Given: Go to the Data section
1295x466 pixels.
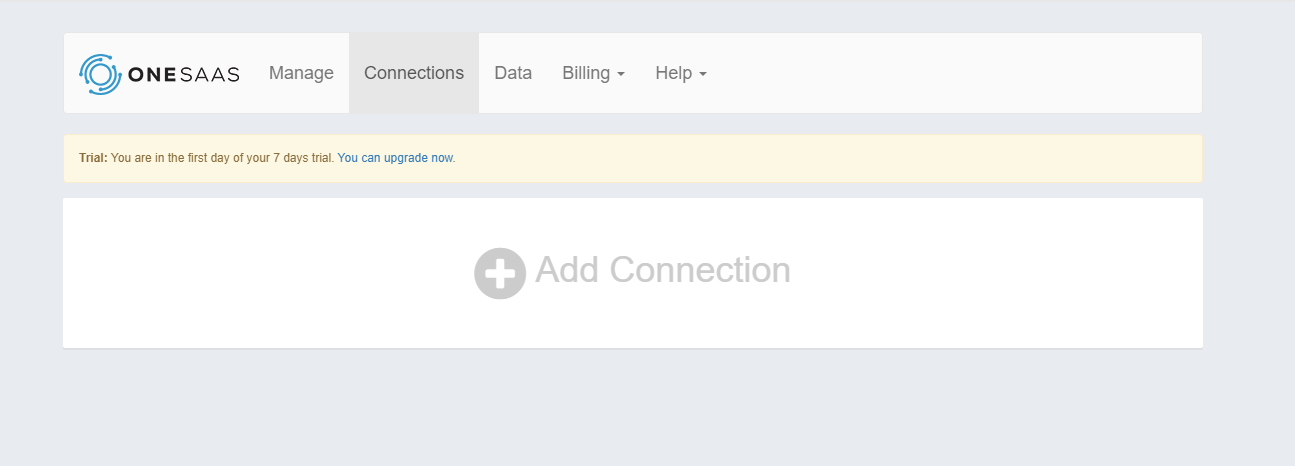Looking at the screenshot, I should 513,73.
